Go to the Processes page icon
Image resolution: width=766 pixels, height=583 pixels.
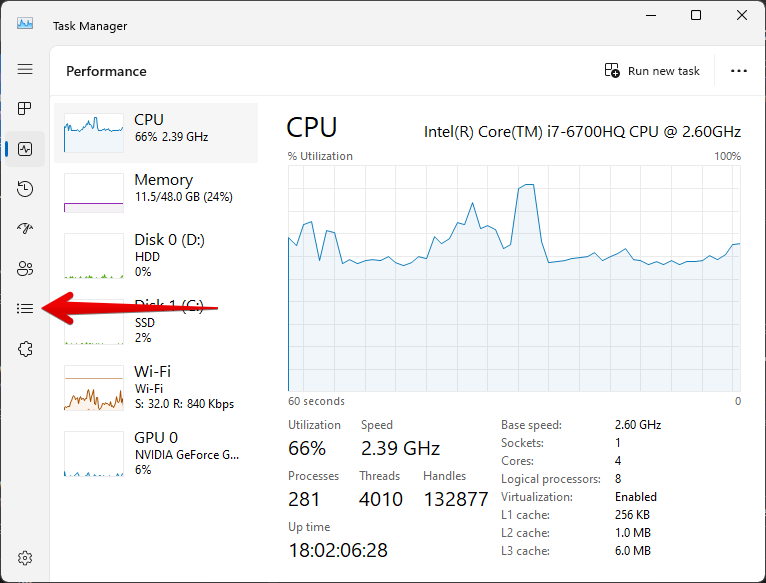click(25, 109)
